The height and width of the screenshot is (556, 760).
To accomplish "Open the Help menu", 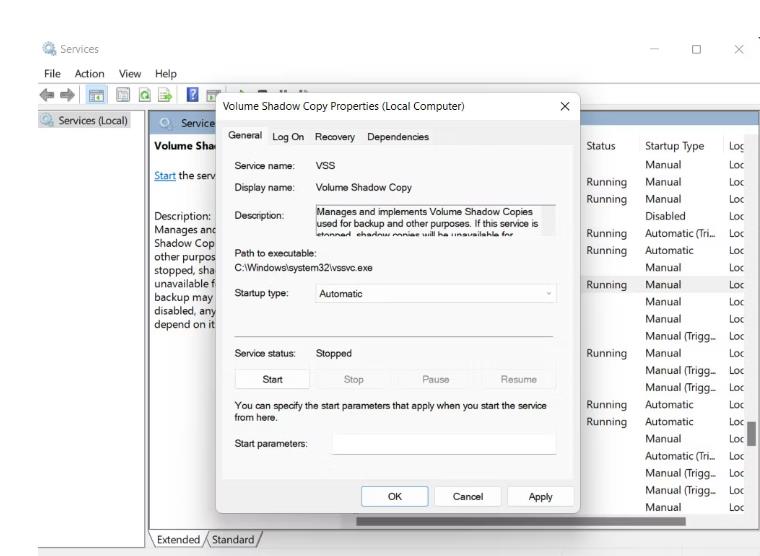I will coord(166,74).
